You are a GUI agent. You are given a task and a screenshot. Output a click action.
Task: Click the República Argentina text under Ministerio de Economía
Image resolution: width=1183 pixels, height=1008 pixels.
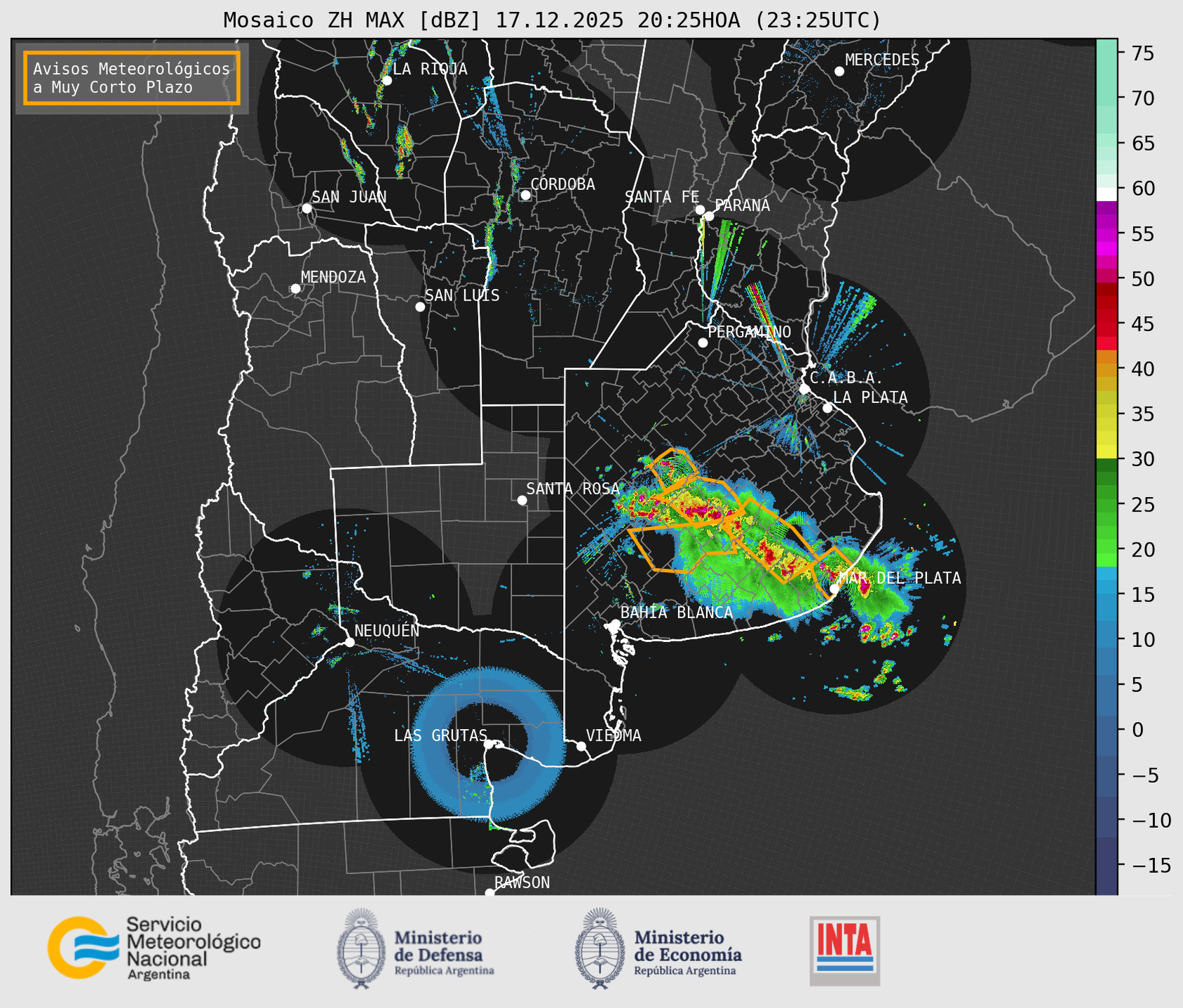pyautogui.click(x=685, y=971)
